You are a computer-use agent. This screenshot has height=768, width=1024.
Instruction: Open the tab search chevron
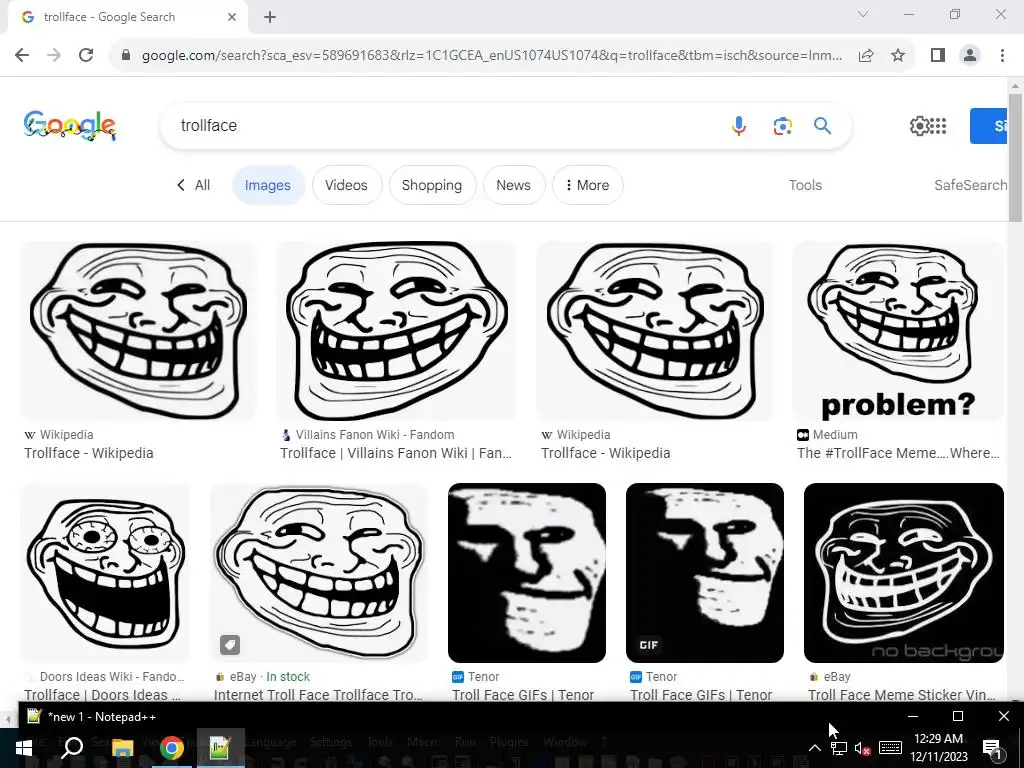tap(863, 14)
